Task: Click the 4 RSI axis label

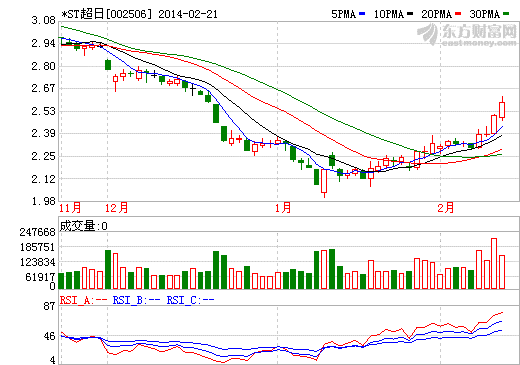Action: tap(53, 360)
